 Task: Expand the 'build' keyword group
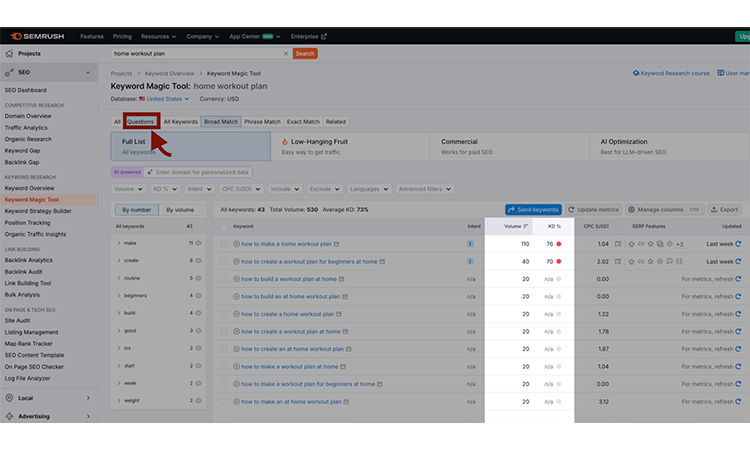coord(119,313)
